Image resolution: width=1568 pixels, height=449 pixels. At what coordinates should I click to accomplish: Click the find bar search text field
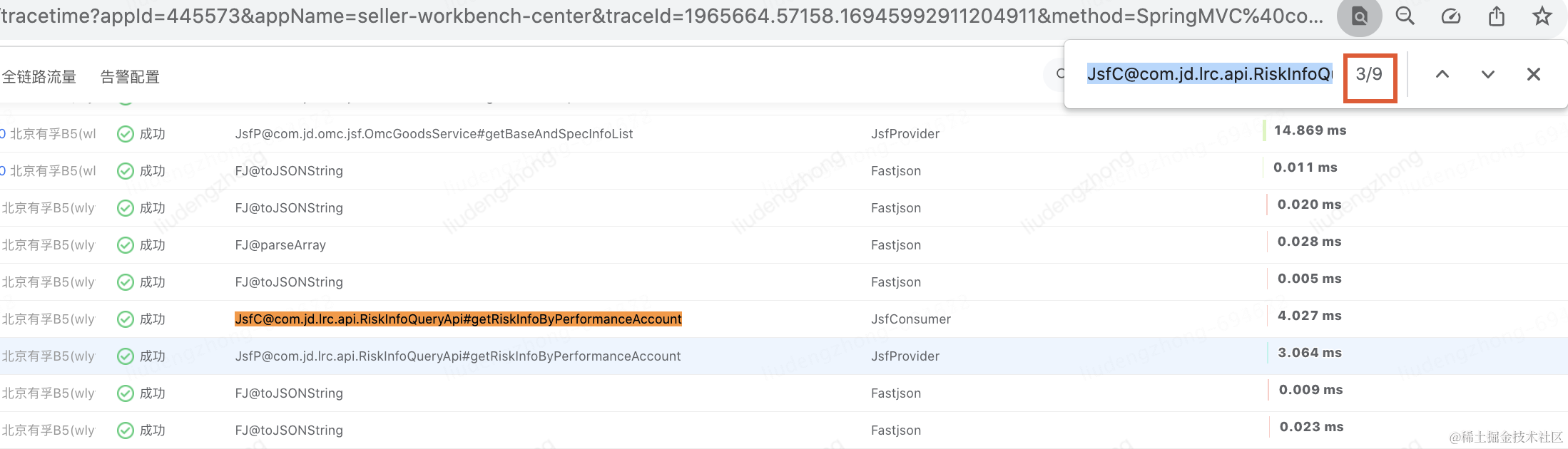coord(1210,74)
